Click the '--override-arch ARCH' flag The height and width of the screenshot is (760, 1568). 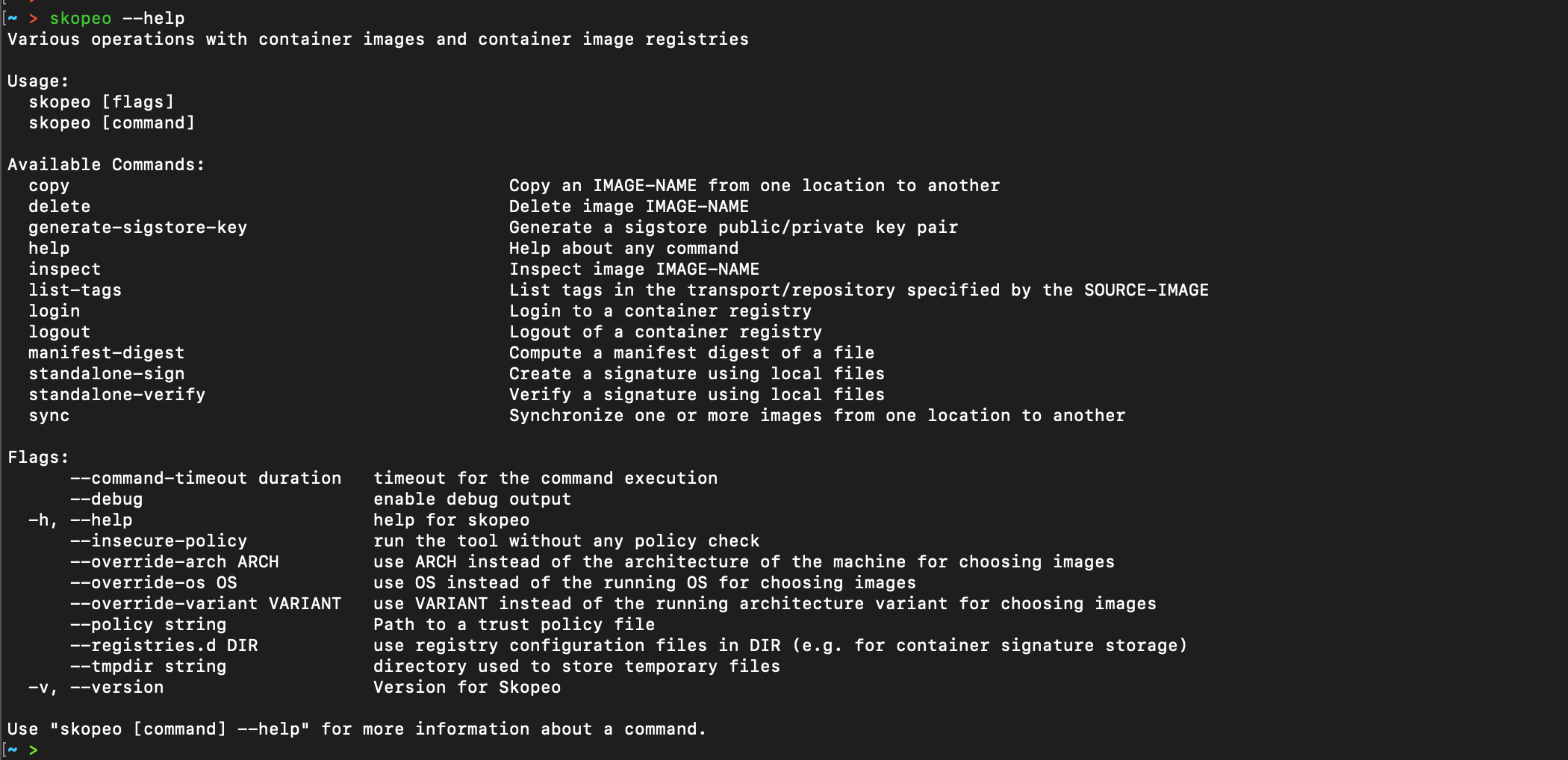pos(174,562)
